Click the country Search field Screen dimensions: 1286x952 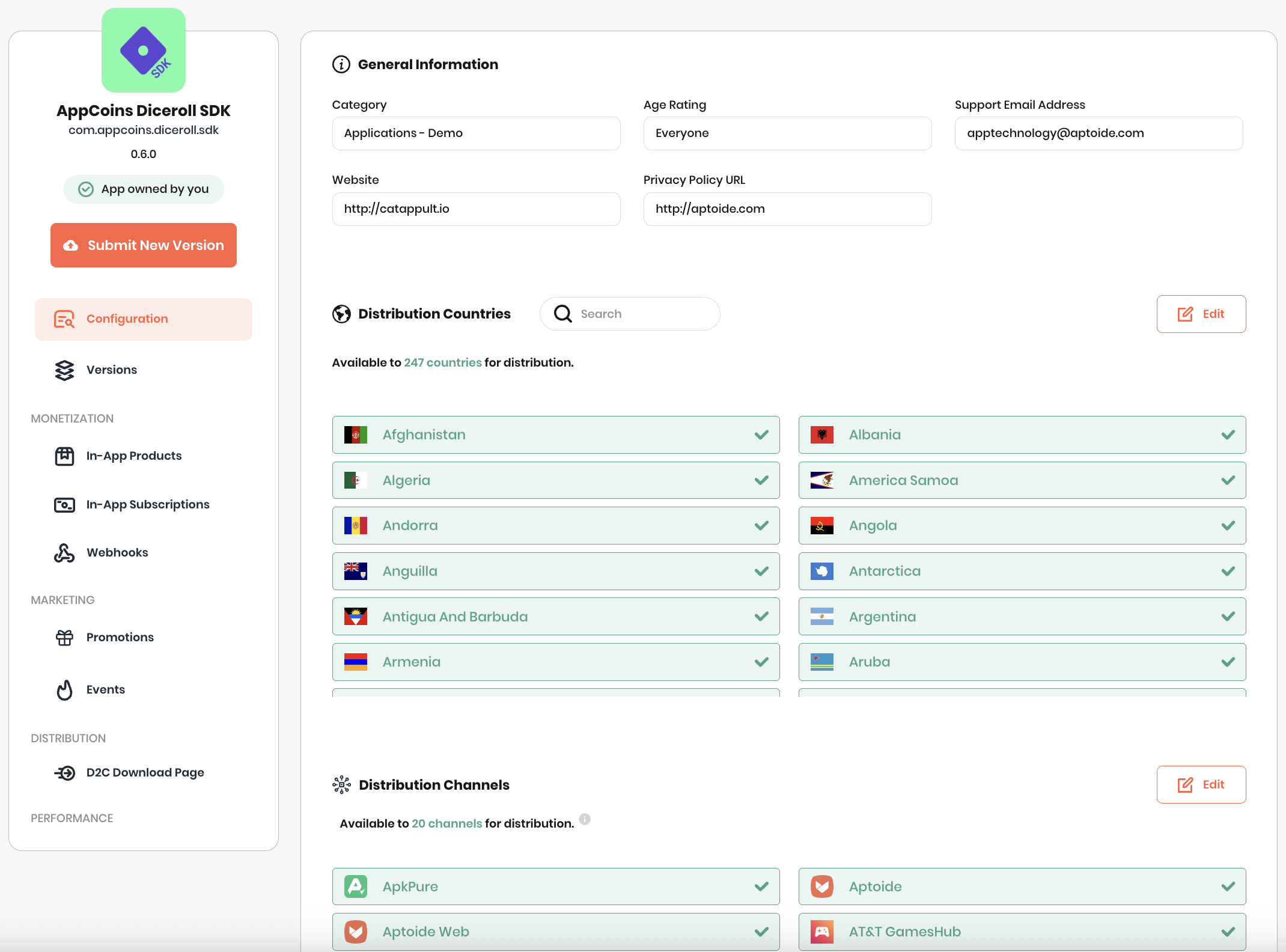(630, 314)
